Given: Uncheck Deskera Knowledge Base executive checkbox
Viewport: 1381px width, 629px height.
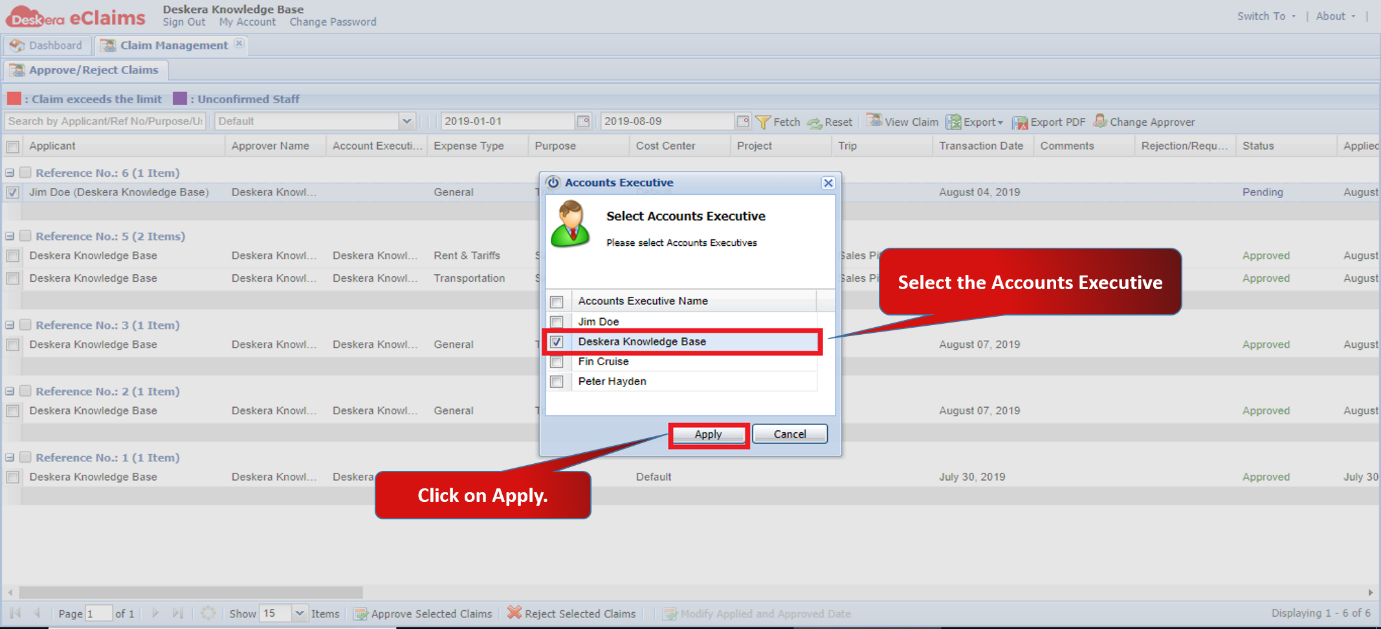Looking at the screenshot, I should coord(556,342).
